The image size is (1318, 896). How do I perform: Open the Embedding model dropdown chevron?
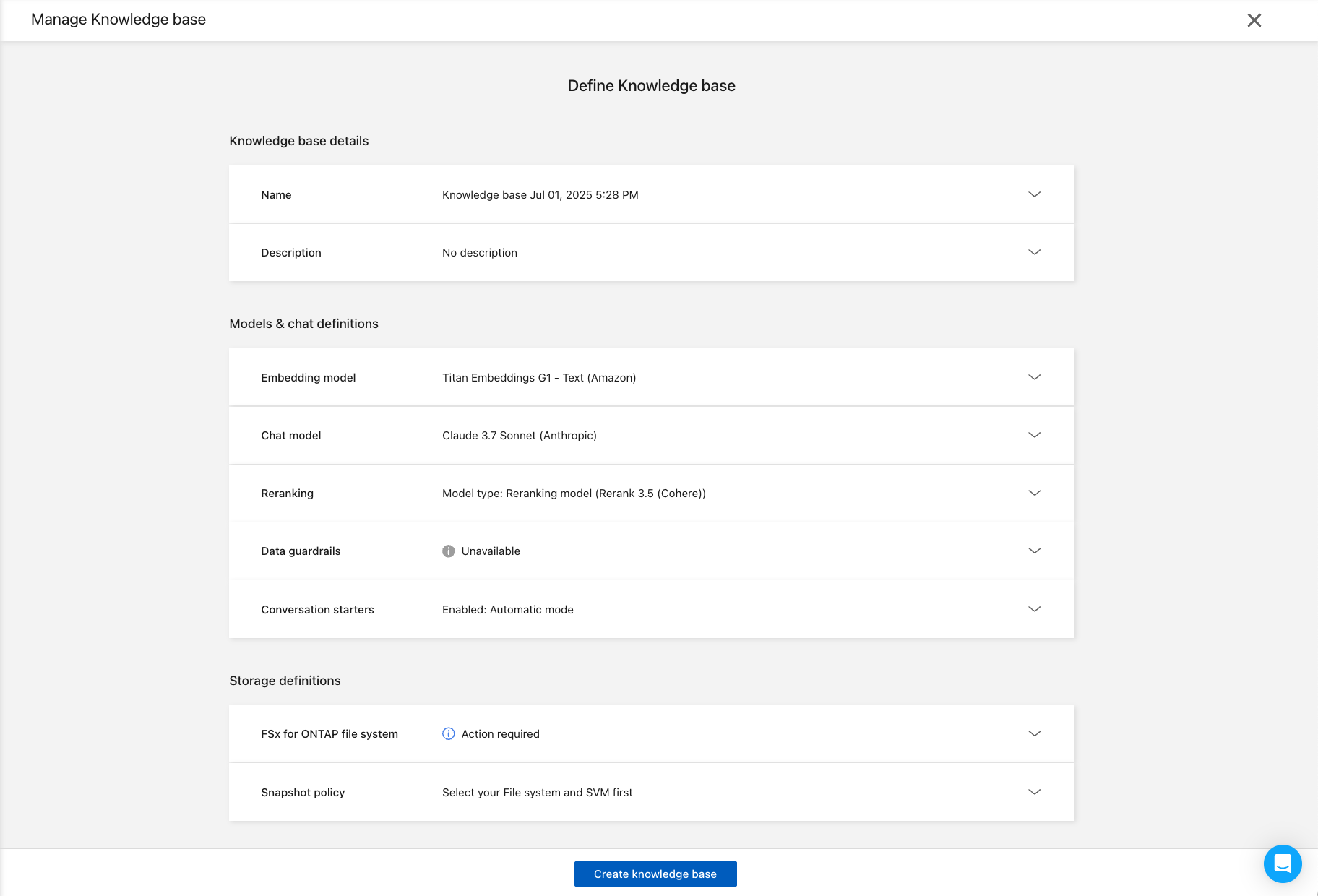[x=1034, y=377]
